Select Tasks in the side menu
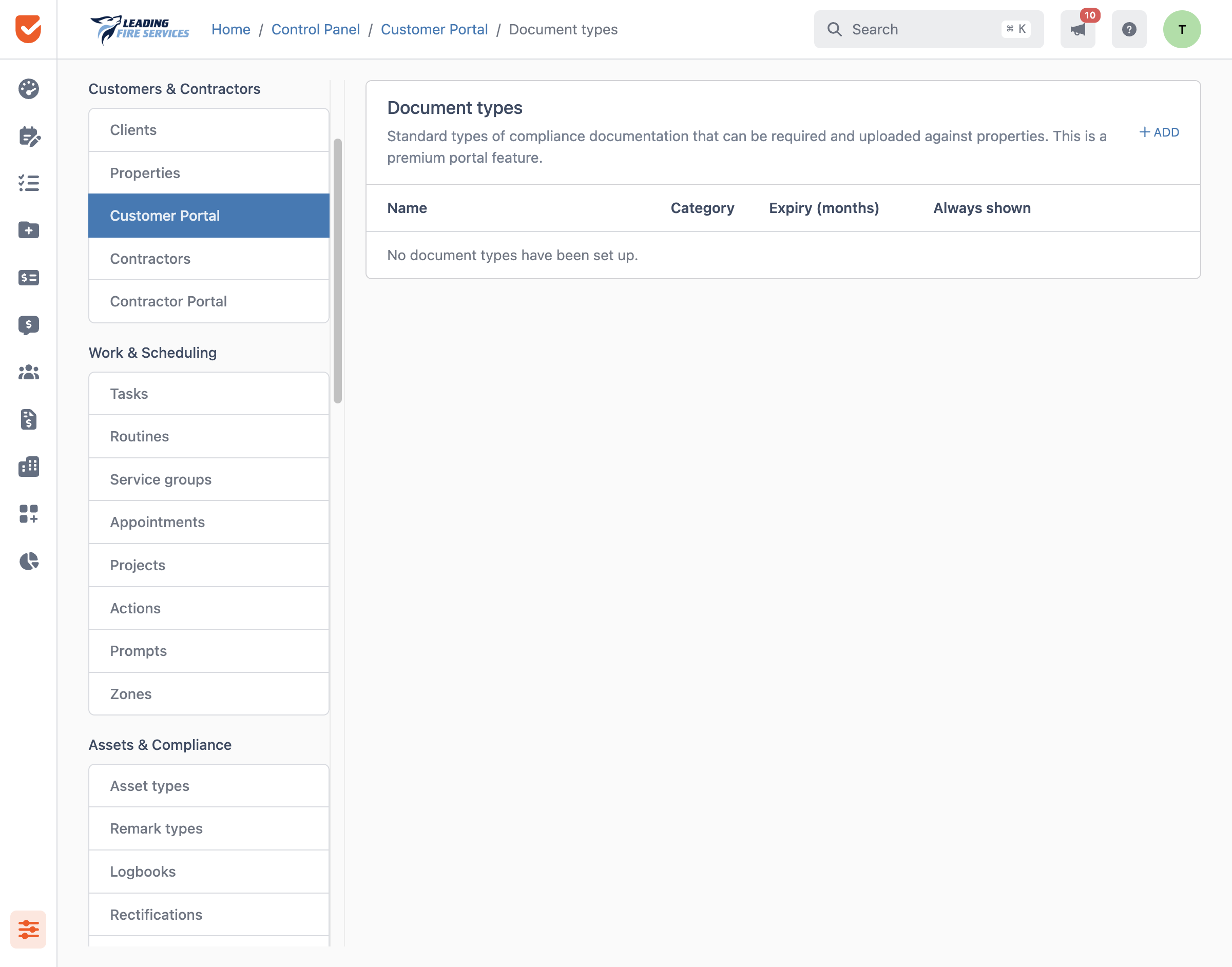The height and width of the screenshot is (967, 1232). (x=209, y=394)
